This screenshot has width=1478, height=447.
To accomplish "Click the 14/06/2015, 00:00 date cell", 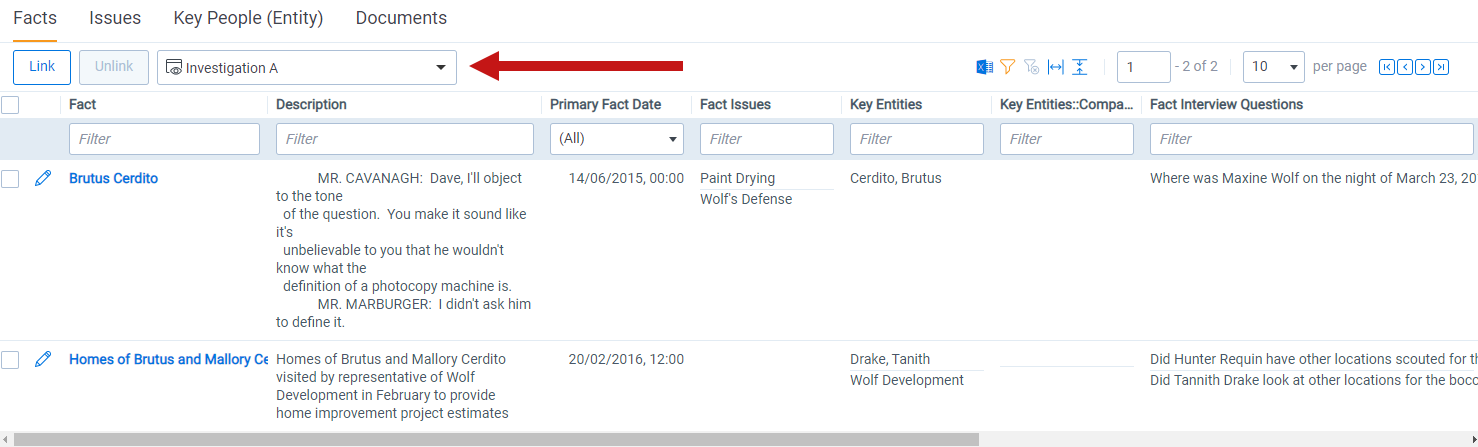I will tap(626, 178).
